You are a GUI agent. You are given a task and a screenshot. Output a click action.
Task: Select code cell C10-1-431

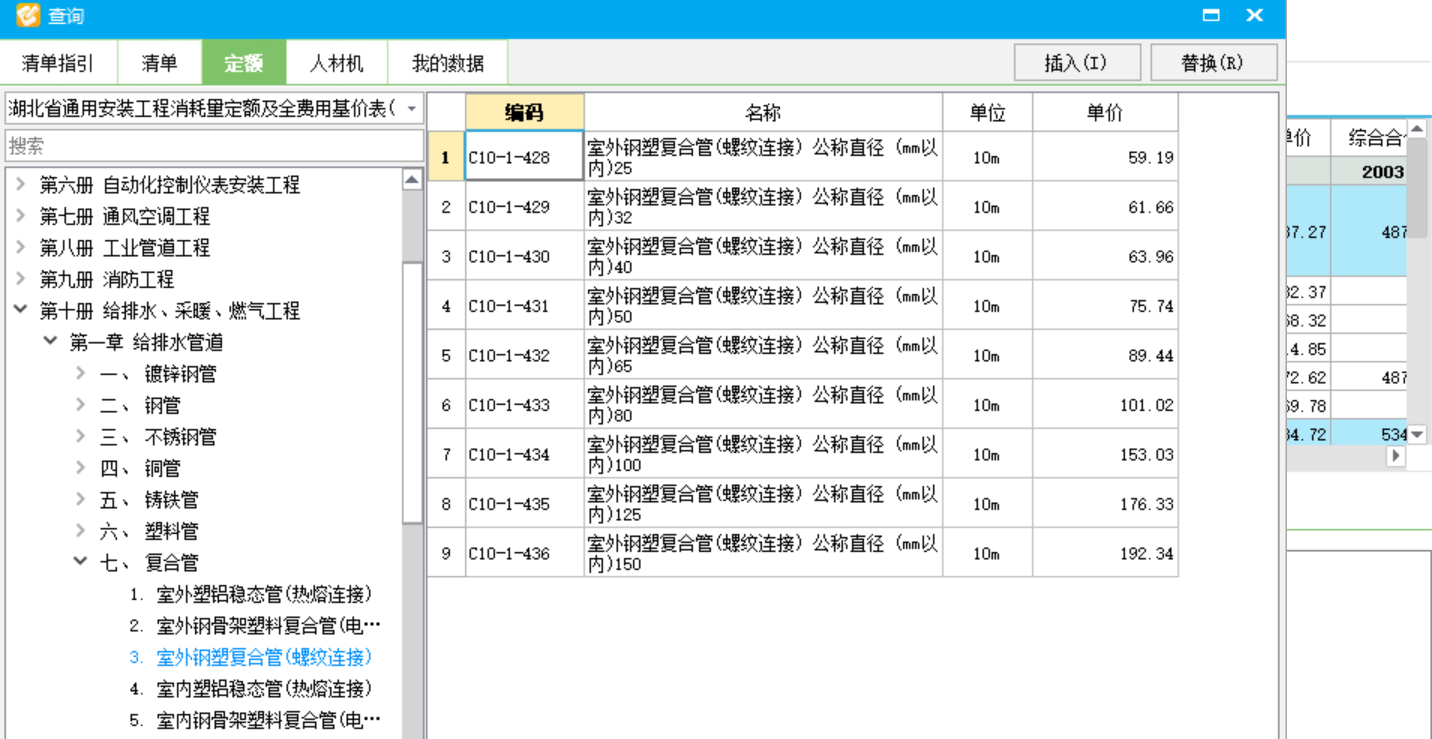coord(524,306)
